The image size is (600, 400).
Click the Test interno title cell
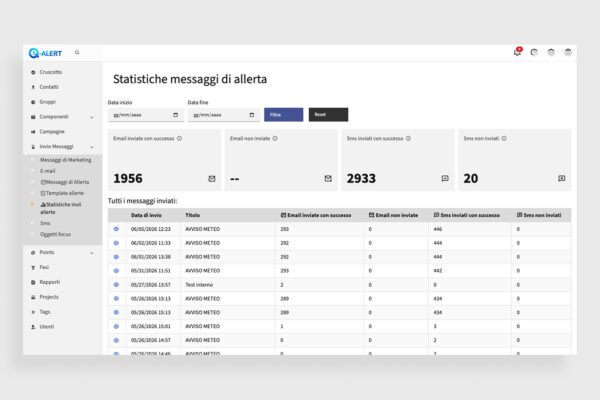click(x=199, y=285)
